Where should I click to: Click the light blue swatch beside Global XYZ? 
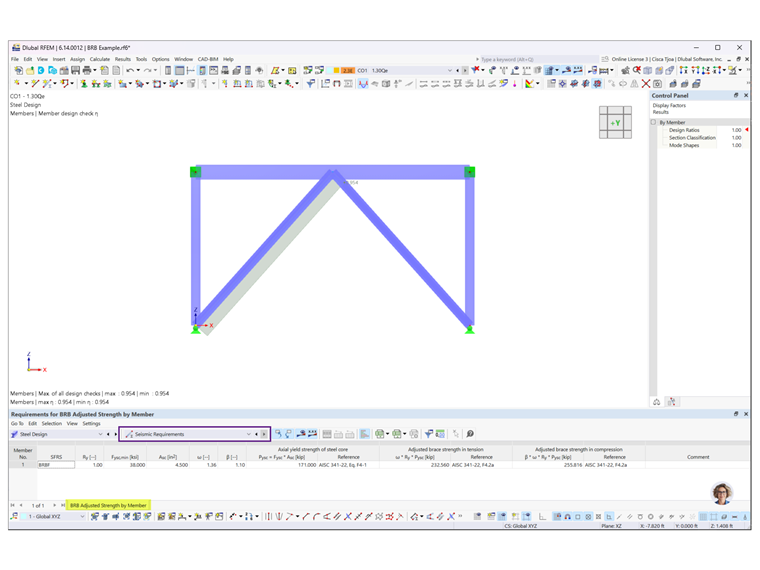22,517
